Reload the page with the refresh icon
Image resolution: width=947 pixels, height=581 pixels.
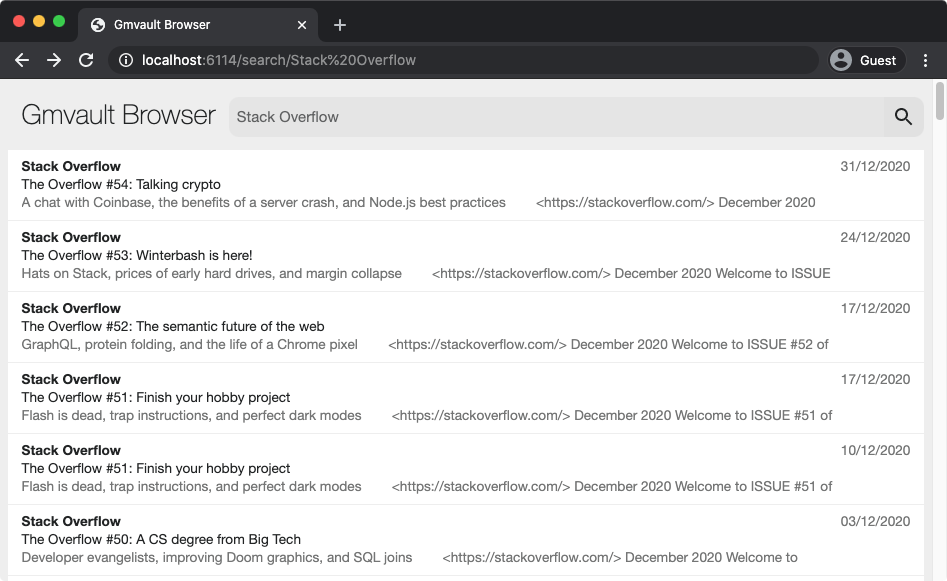click(86, 60)
